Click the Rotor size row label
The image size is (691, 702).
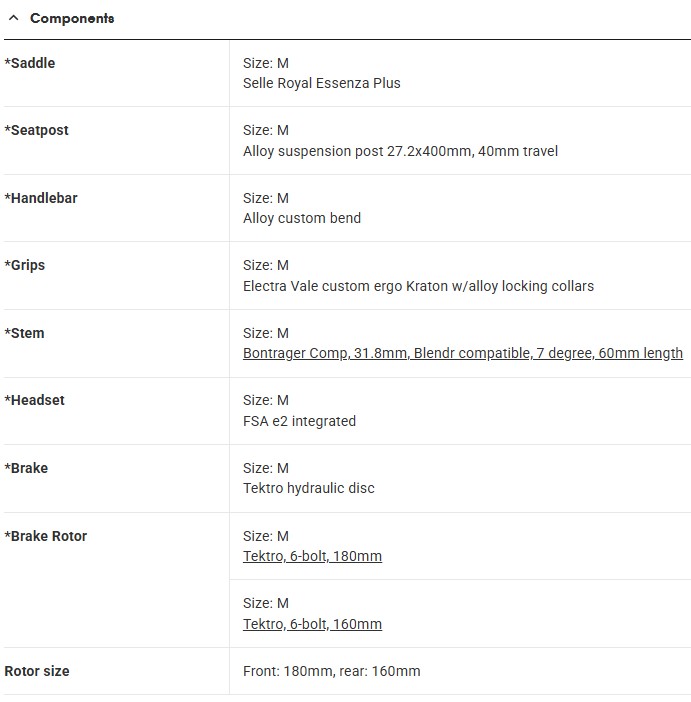(x=37, y=671)
